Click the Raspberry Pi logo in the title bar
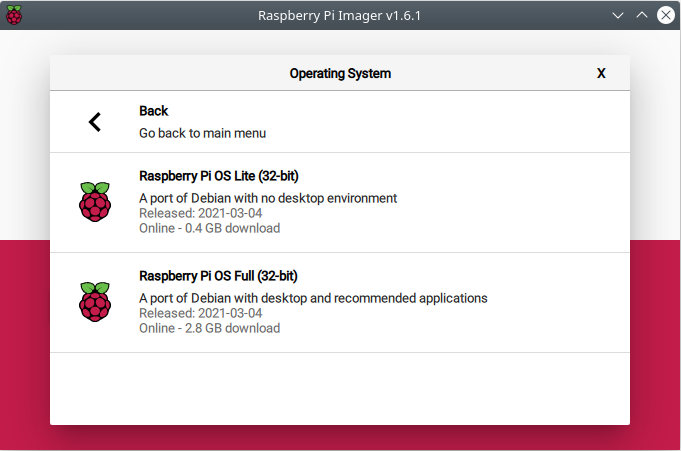This screenshot has width=681, height=451. 14,15
